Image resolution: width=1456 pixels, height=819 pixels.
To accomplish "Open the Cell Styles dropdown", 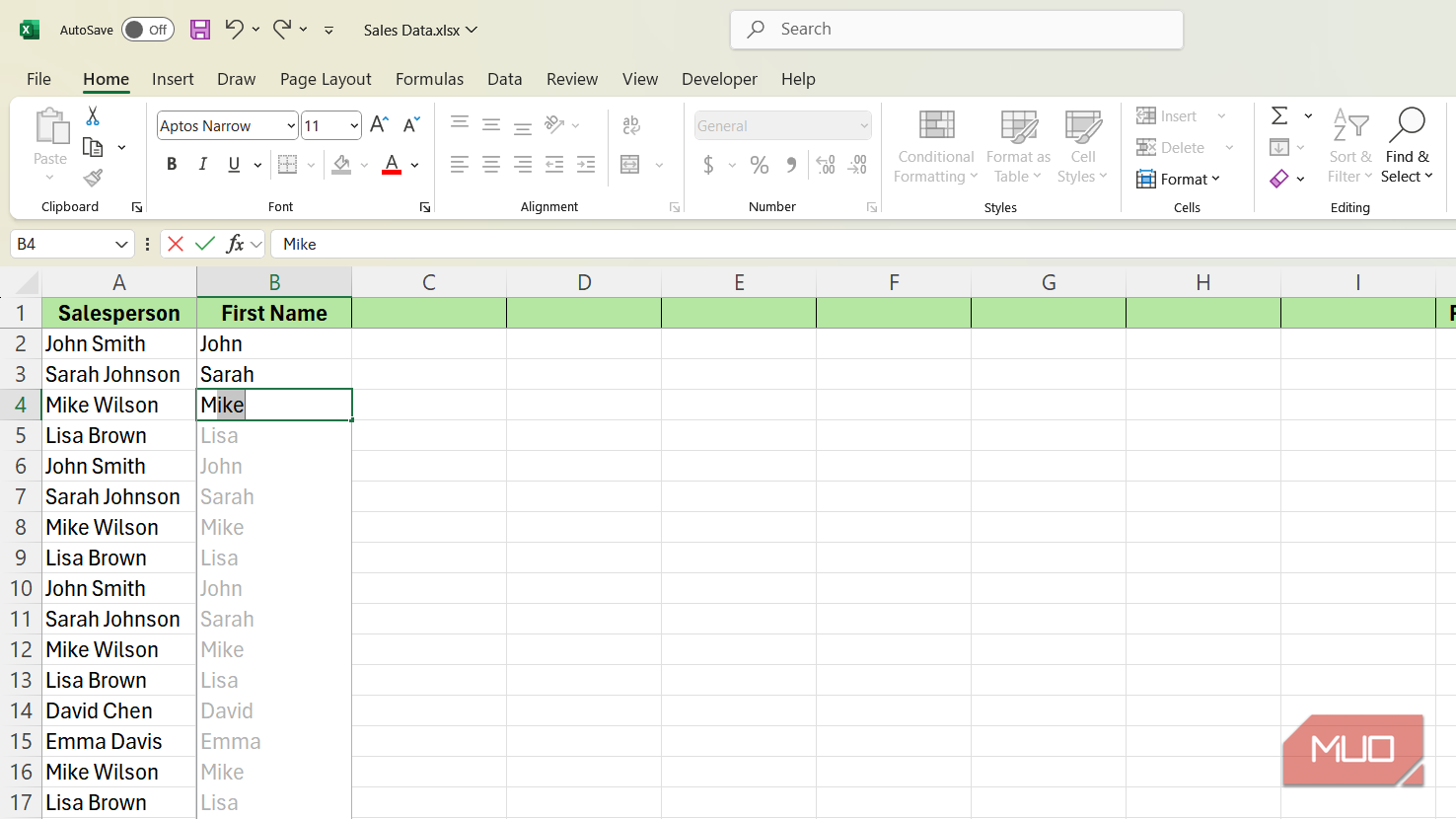I will 1082,146.
